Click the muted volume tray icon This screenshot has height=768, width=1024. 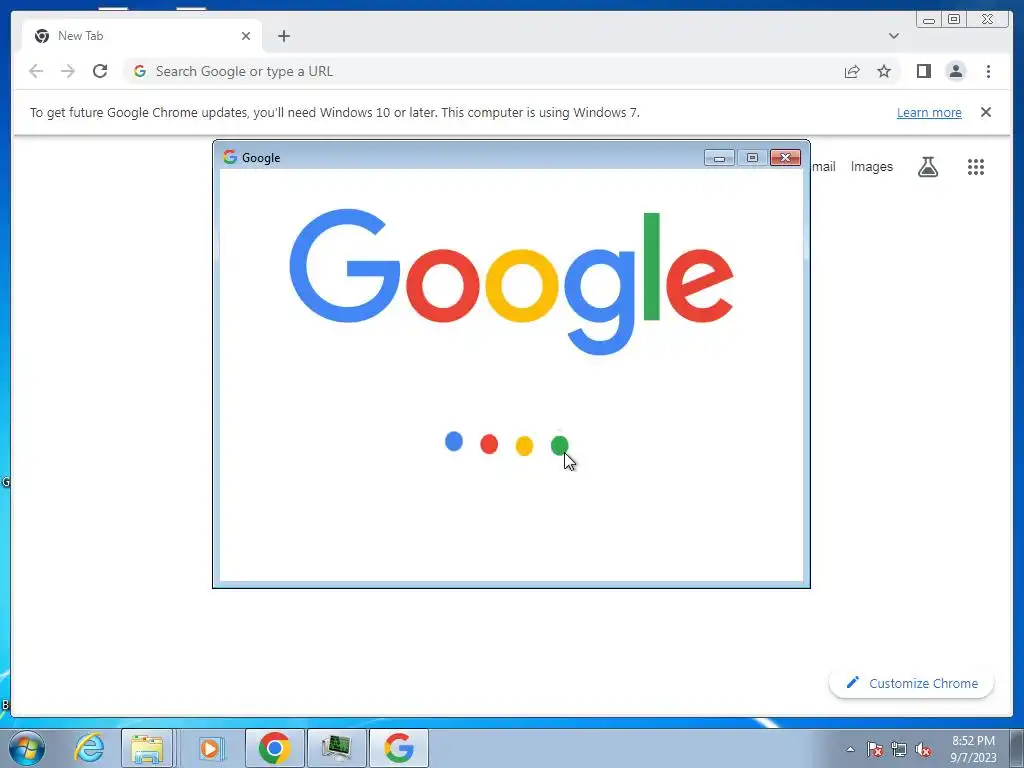(x=923, y=749)
